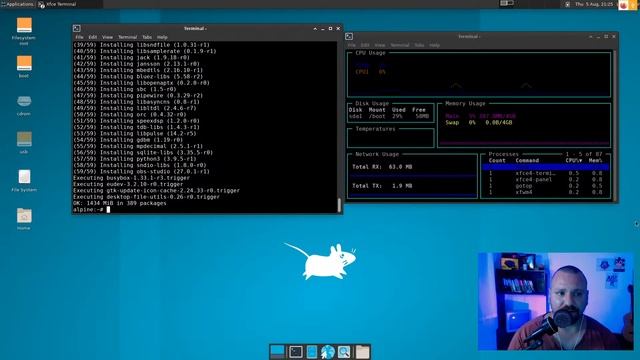Screen dimensions: 640x360
Task: Select the cdrom desktop icon
Action: (24, 104)
